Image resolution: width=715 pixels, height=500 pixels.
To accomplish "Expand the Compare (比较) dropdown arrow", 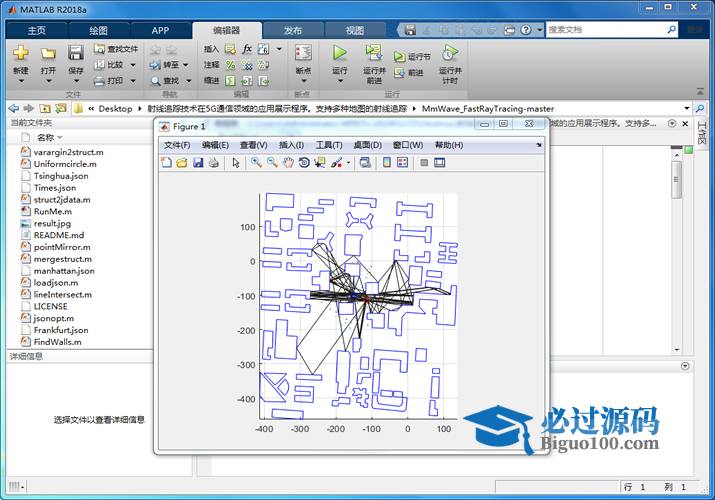I will (x=133, y=65).
